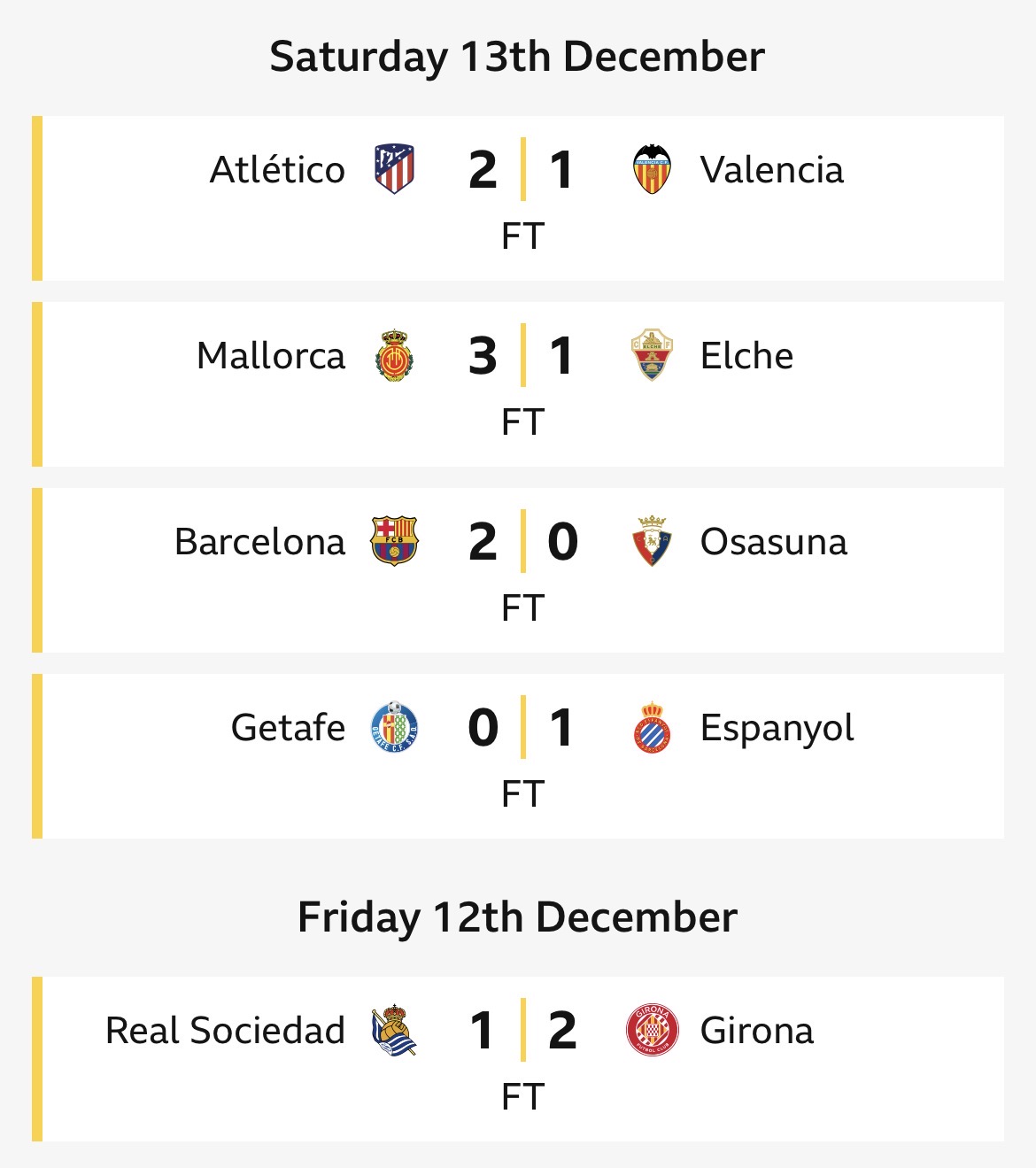Click the Getafe club crest
Screen dimensions: 1036x1168
394,727
